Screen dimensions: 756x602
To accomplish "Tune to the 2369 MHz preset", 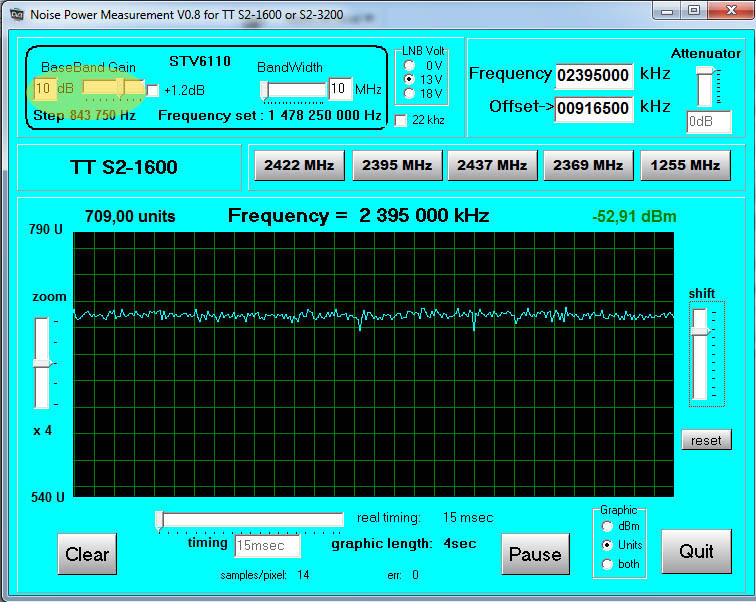I will click(x=588, y=165).
